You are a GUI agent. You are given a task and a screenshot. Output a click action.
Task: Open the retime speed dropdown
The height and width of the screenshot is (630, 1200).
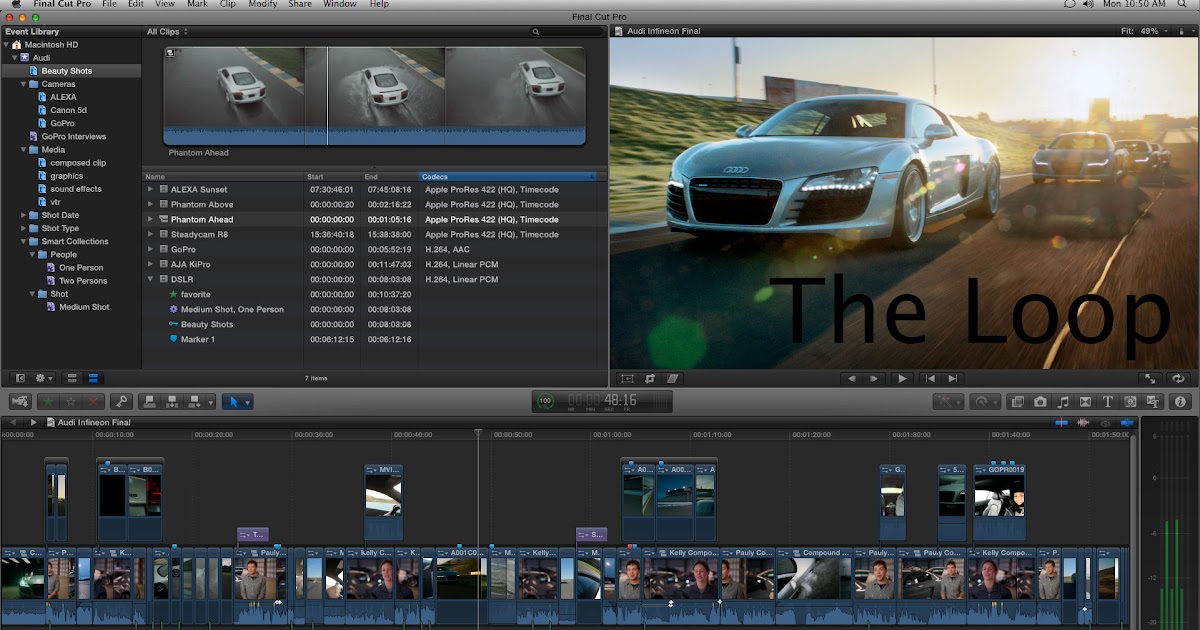coord(984,401)
